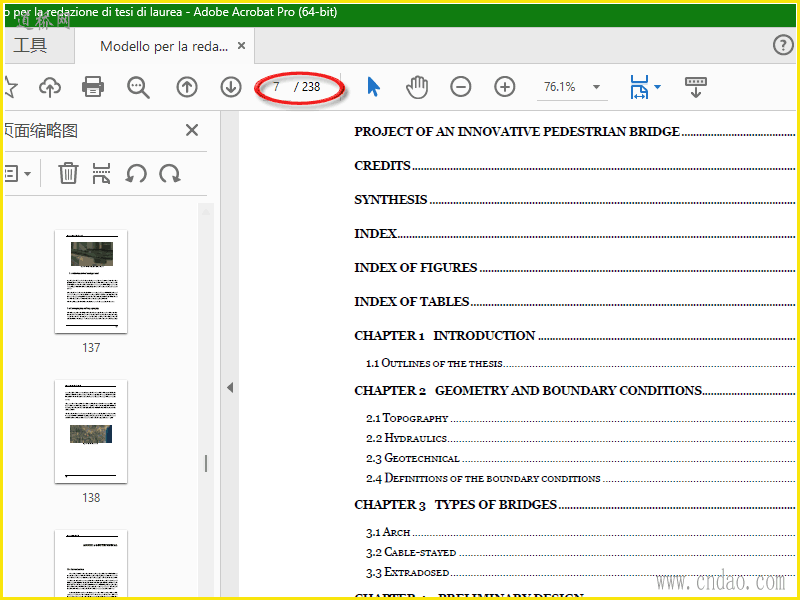
Task: Click the upload to cloud icon
Action: (50, 87)
